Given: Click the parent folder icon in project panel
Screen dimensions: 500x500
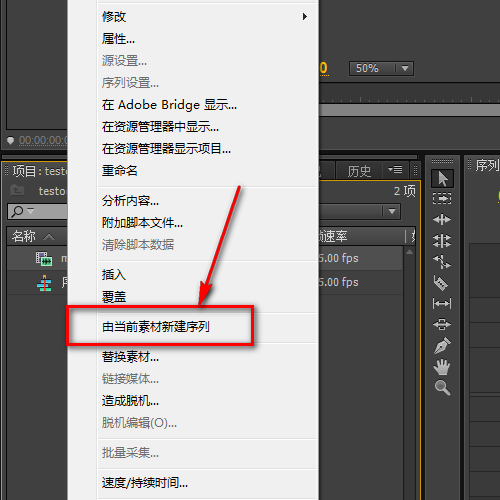Looking at the screenshot, I should pyautogui.click(x=17, y=190).
